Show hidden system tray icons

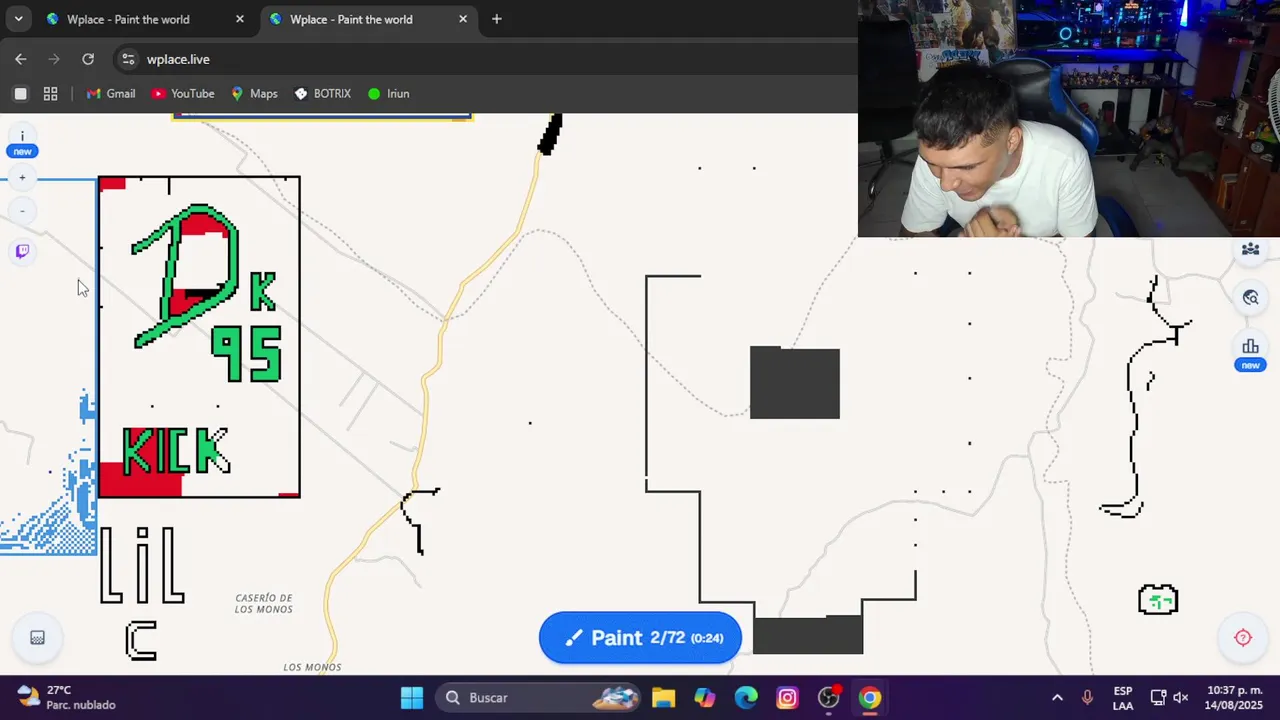tap(1057, 698)
